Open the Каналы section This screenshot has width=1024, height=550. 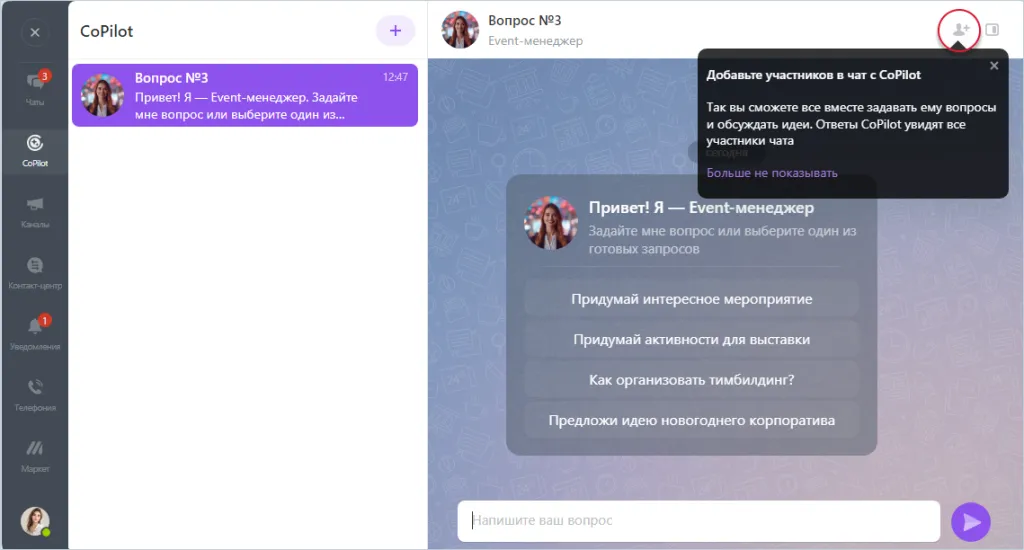pos(35,212)
